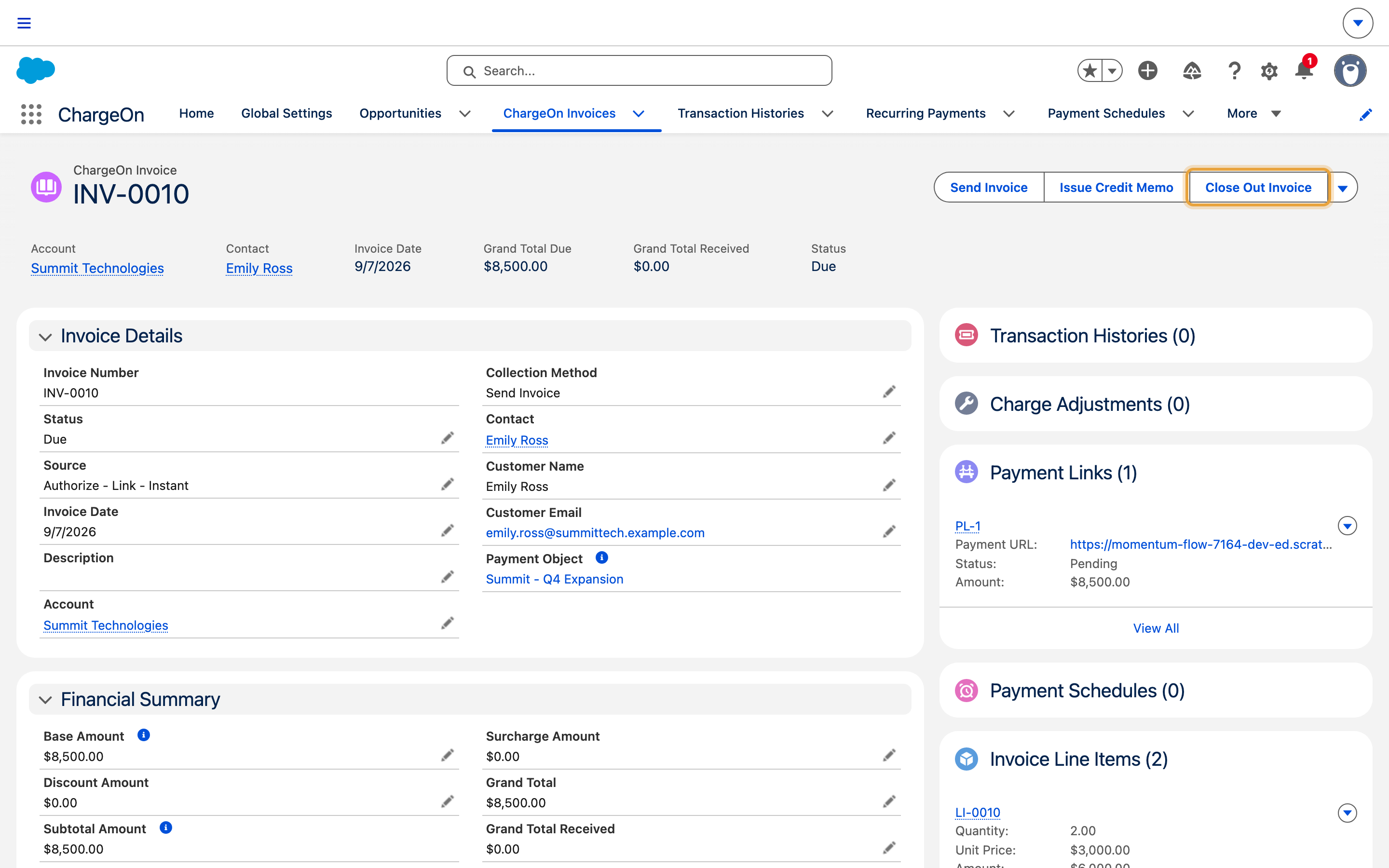Edit the Source field pencil

[448, 485]
